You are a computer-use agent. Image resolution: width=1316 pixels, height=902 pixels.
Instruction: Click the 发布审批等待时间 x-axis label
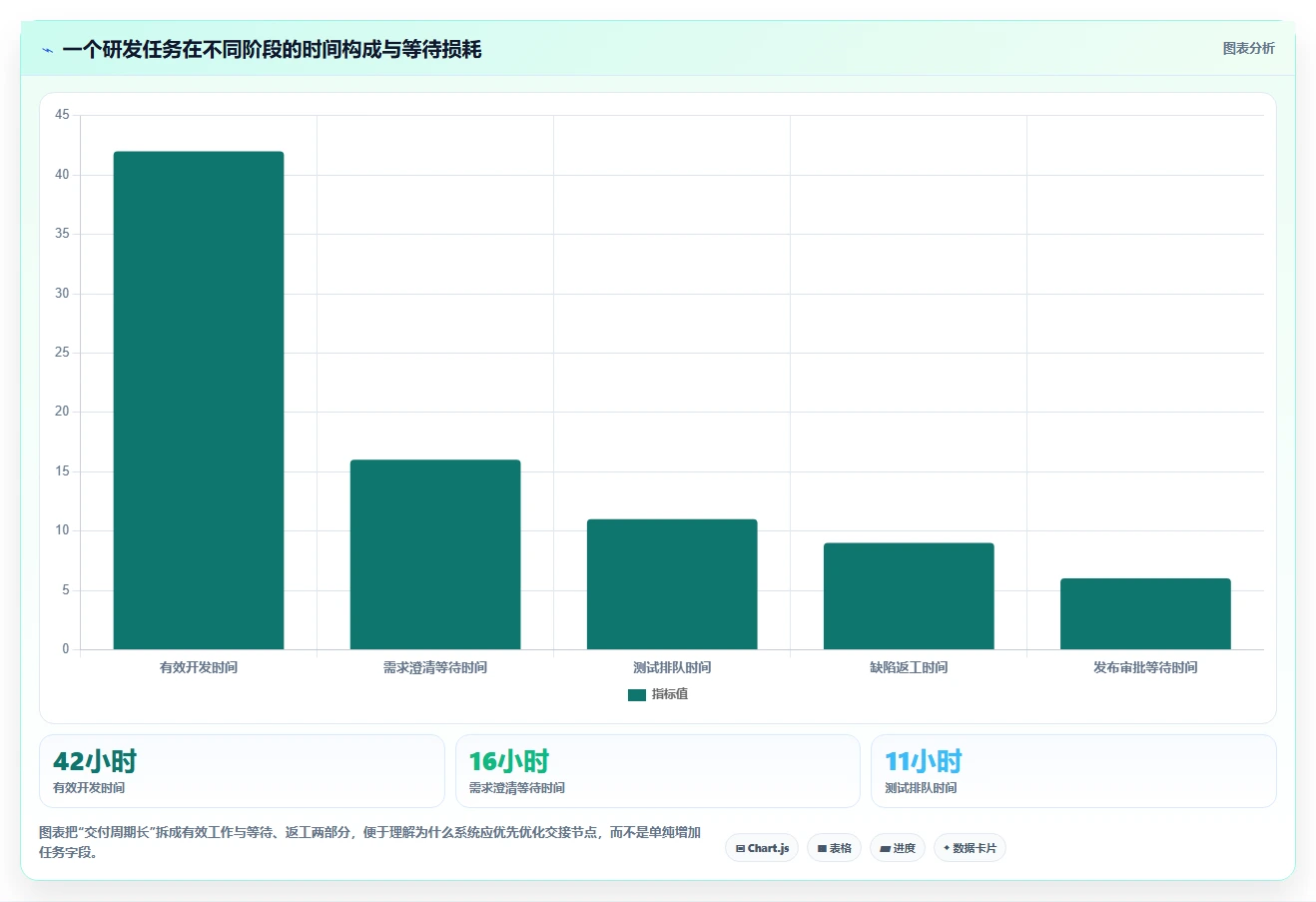1145,667
